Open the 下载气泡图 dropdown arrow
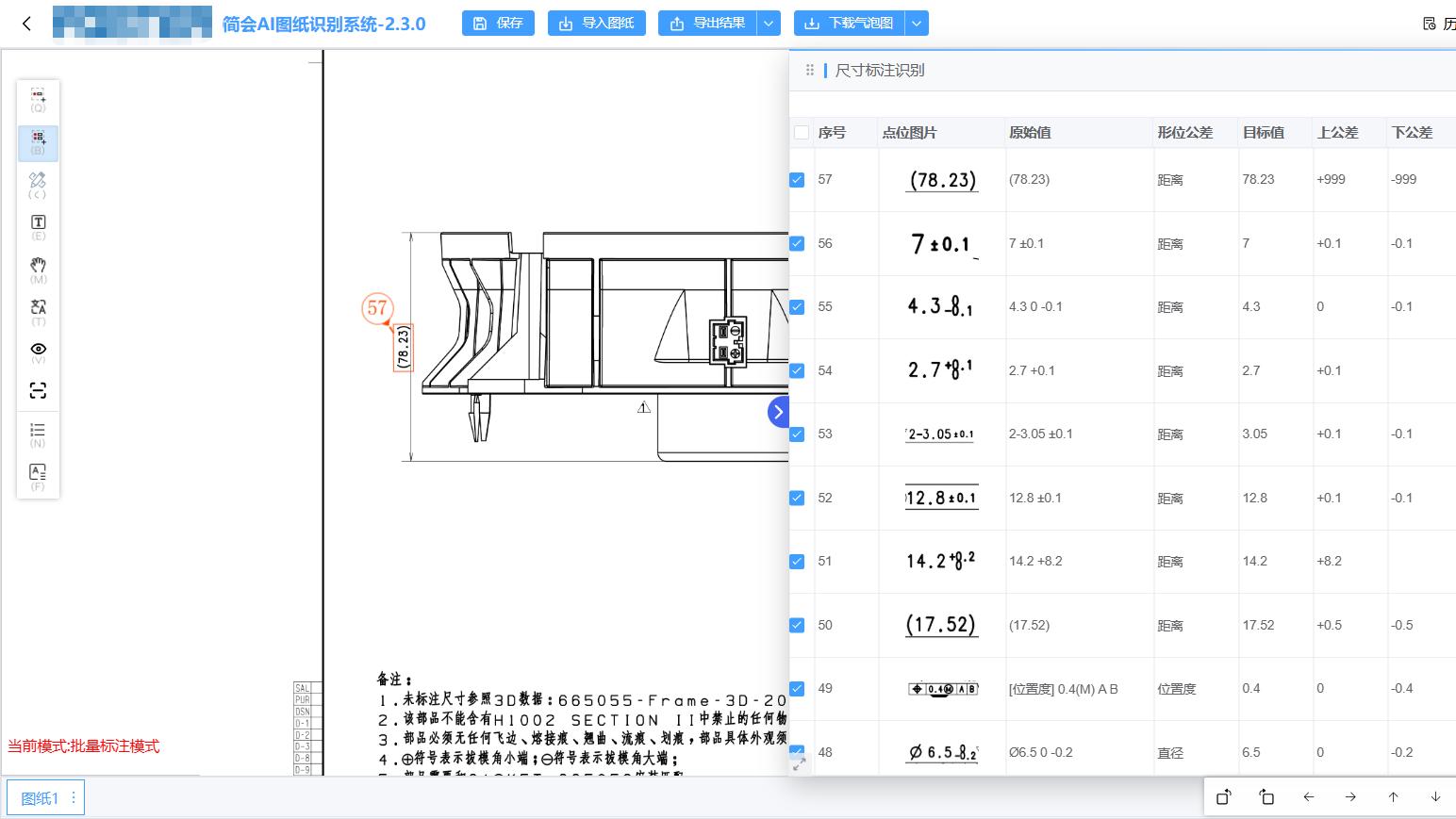Screen dimensions: 1456x819 pos(916,23)
